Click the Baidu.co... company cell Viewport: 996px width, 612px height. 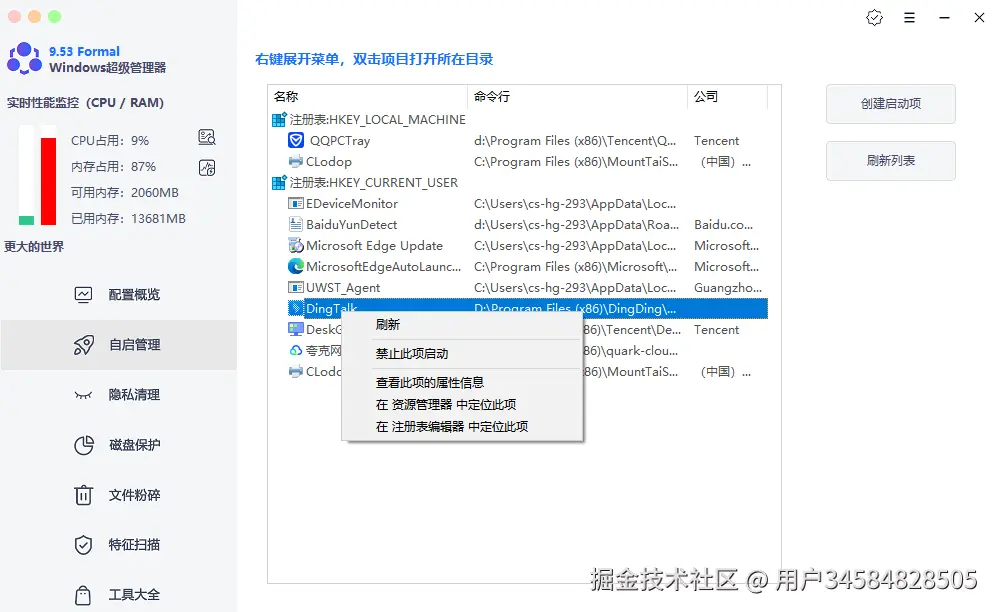point(723,225)
